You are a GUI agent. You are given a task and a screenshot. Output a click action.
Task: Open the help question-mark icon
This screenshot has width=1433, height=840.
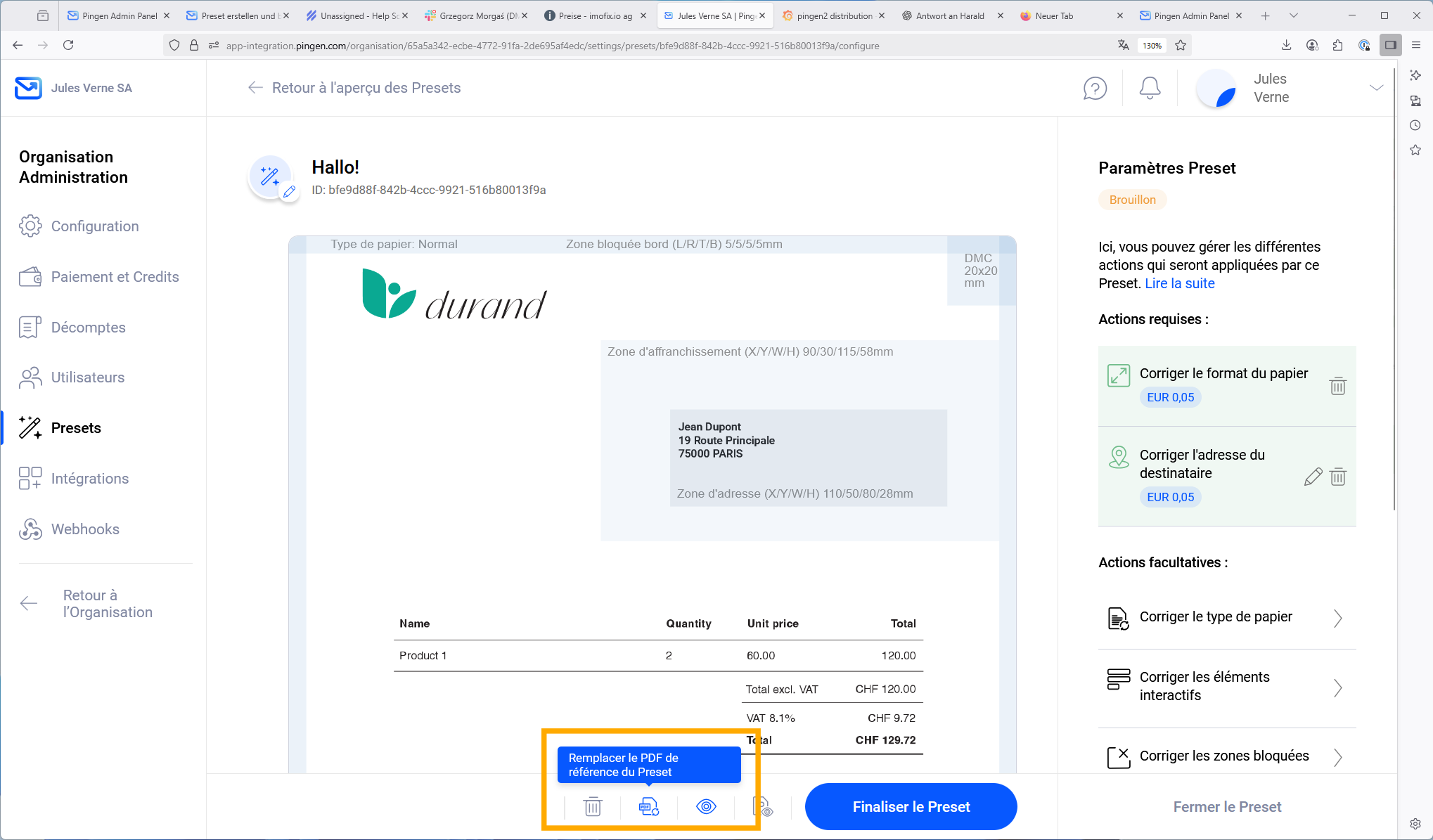tap(1095, 89)
